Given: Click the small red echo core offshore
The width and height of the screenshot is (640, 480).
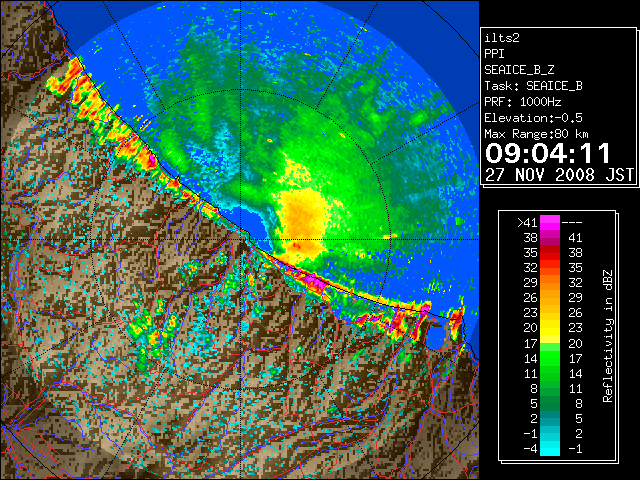Looking at the screenshot, I should 296,246.
